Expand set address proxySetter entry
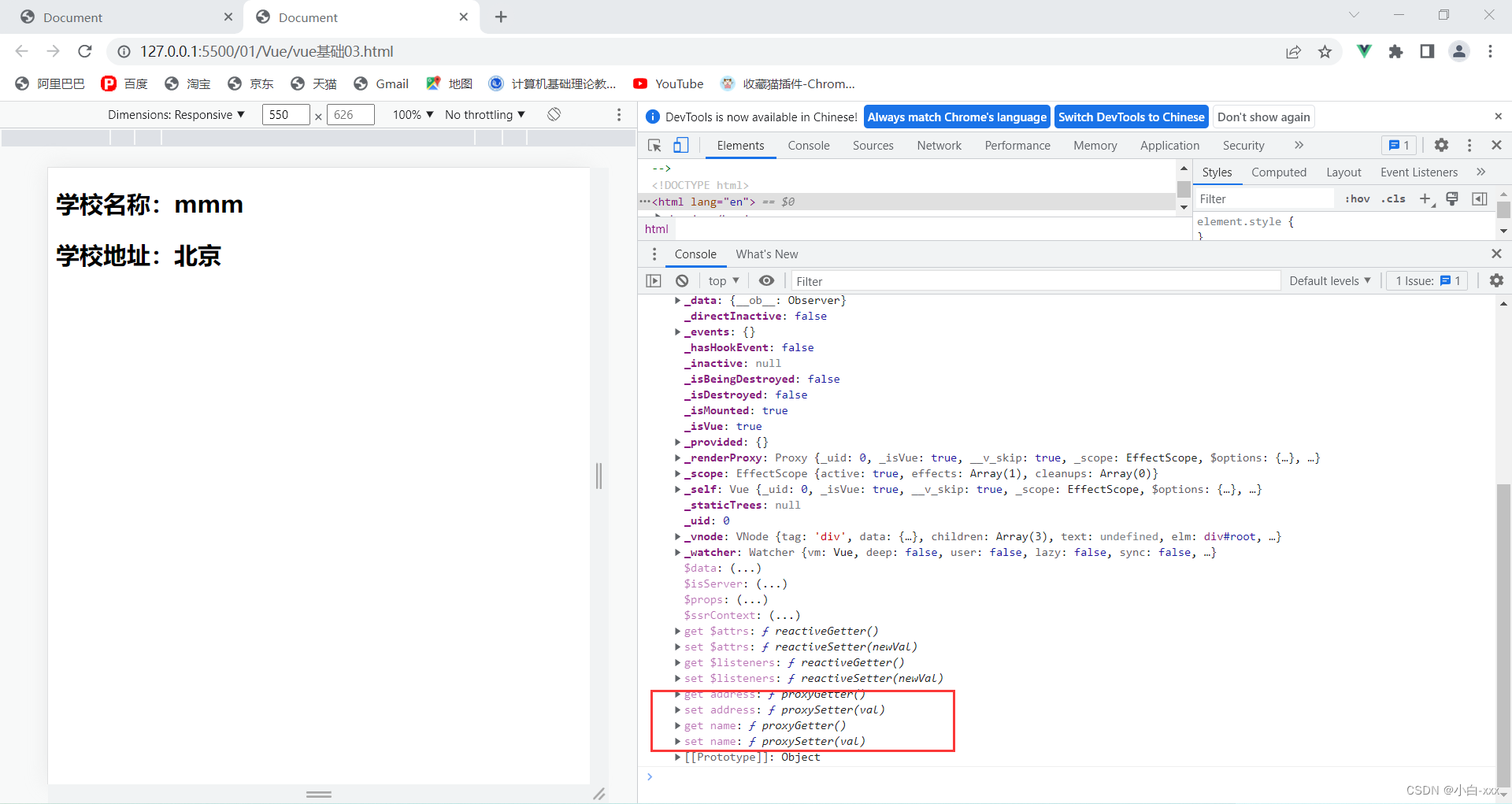Viewport: 1512px width, 804px height. click(677, 710)
